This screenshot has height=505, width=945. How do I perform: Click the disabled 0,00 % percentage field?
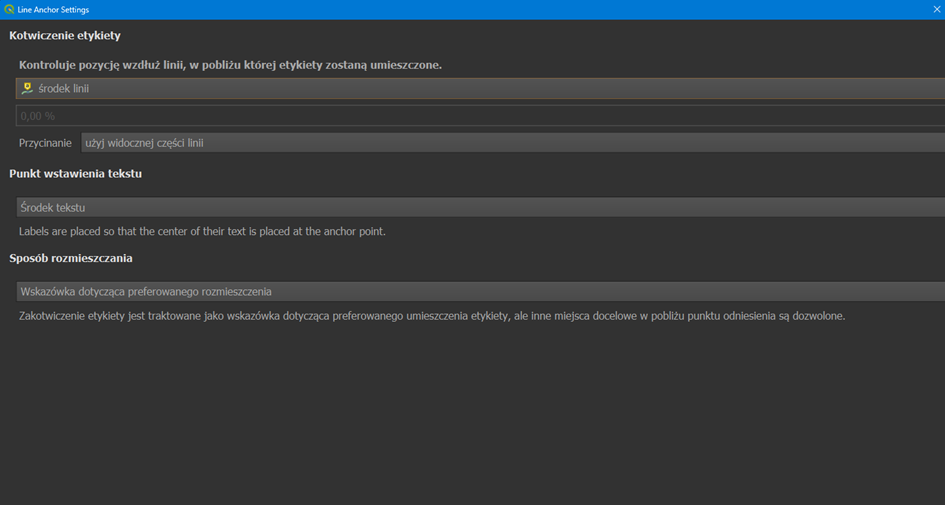point(480,116)
